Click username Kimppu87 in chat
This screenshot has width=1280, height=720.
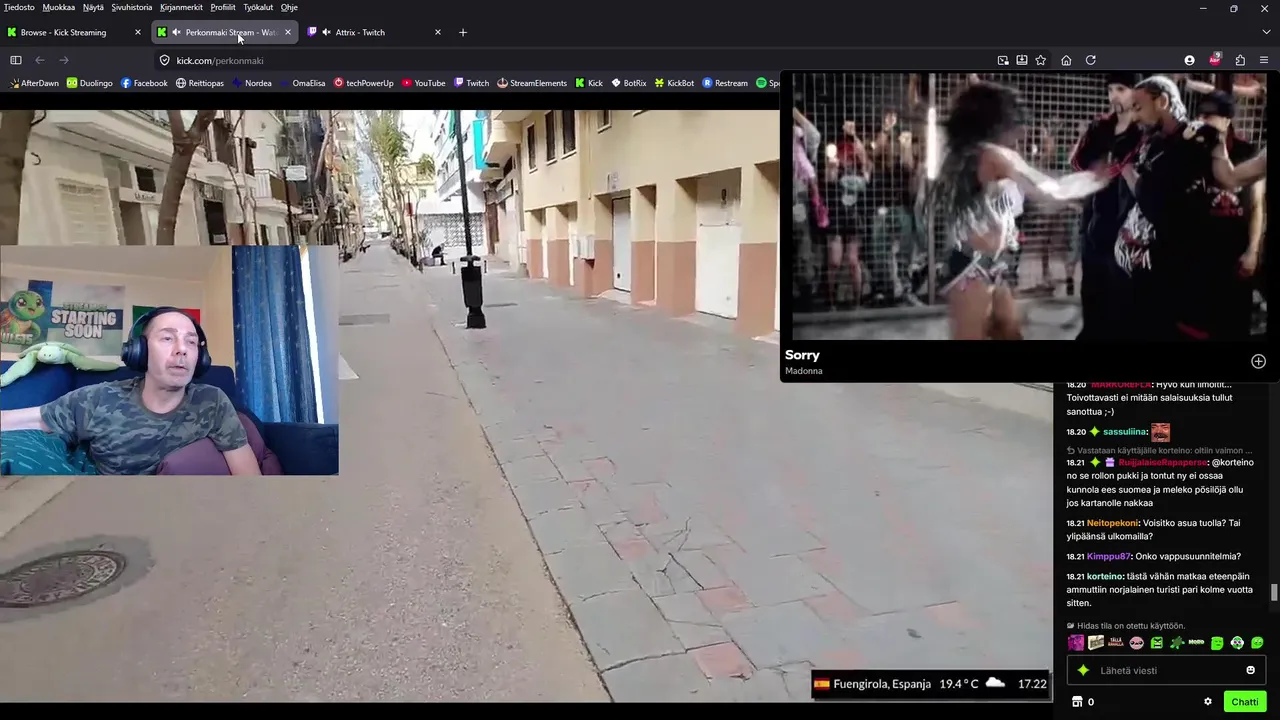1108,556
